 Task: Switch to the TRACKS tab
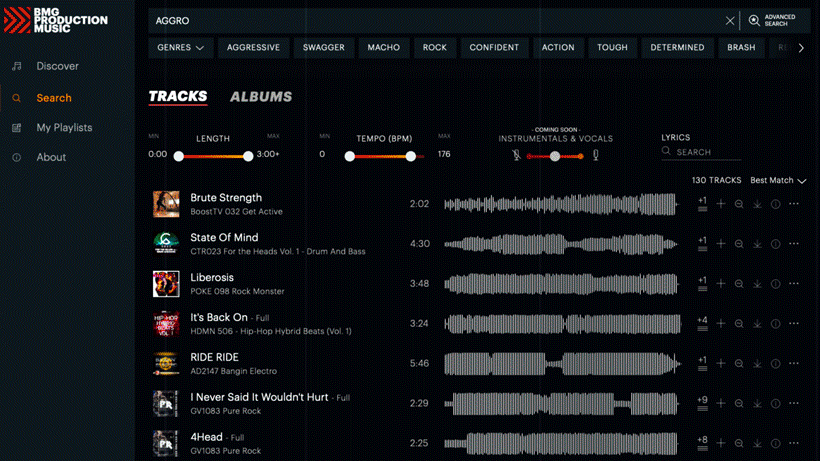(x=178, y=96)
